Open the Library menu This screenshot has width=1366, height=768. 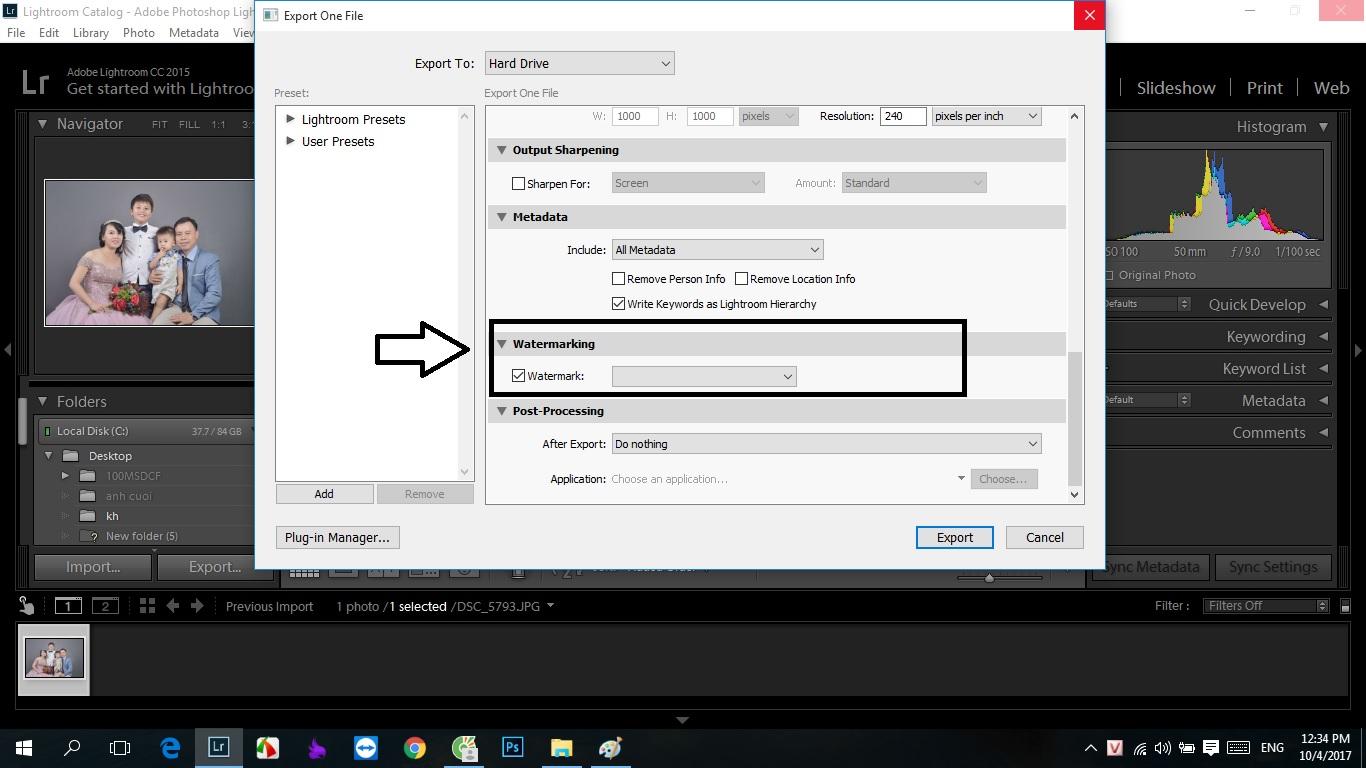tap(90, 32)
